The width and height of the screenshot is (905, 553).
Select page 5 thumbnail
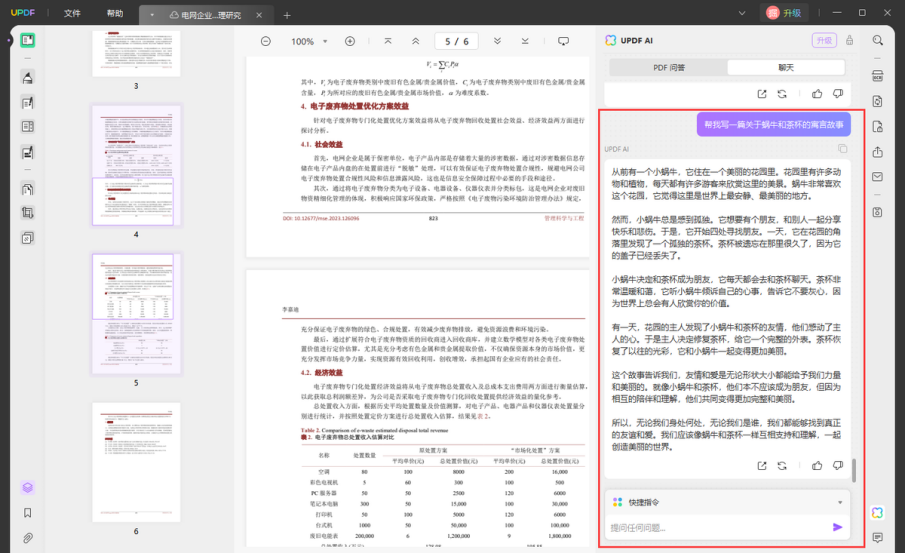coord(136,313)
